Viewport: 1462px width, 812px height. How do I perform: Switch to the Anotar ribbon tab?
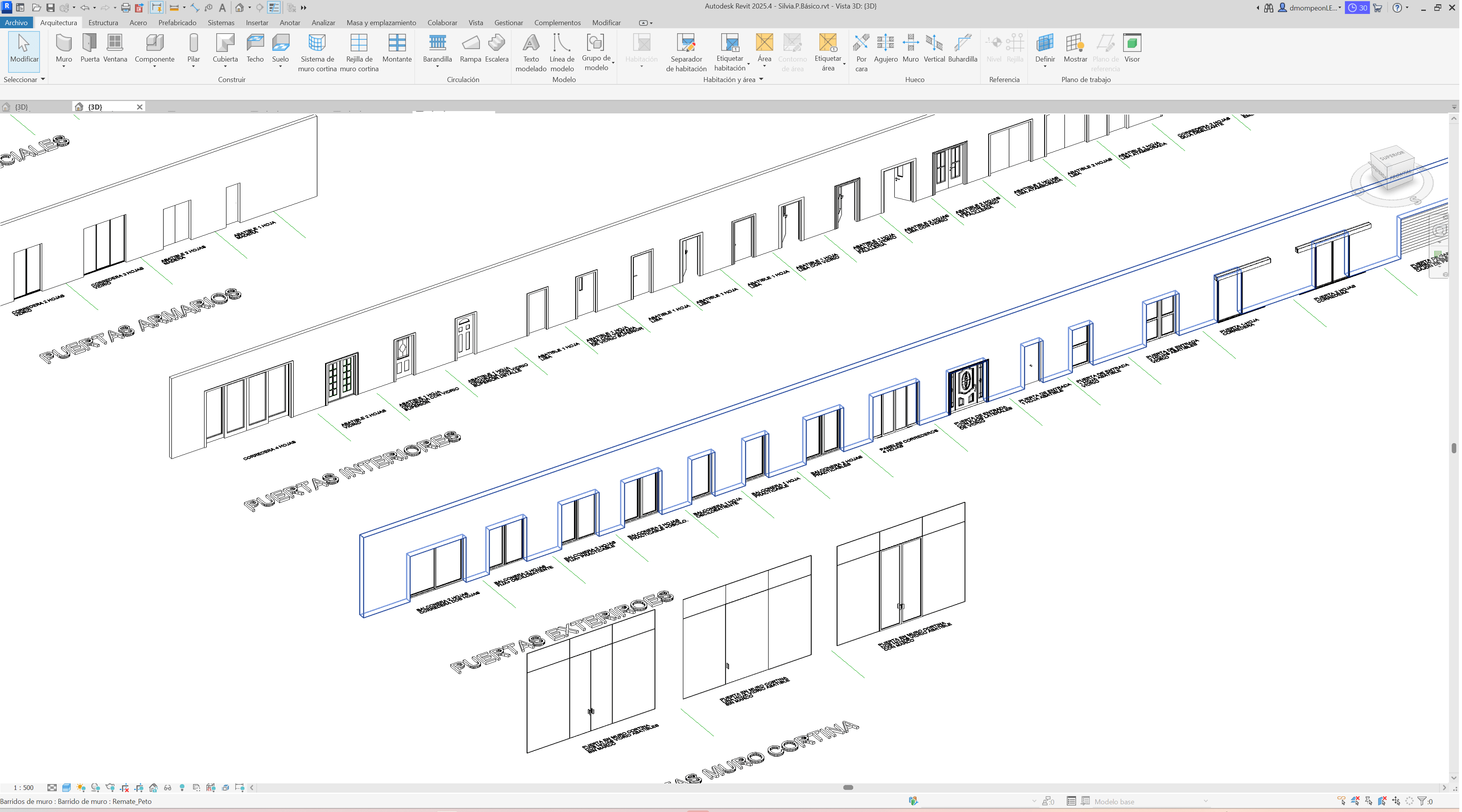pos(290,23)
